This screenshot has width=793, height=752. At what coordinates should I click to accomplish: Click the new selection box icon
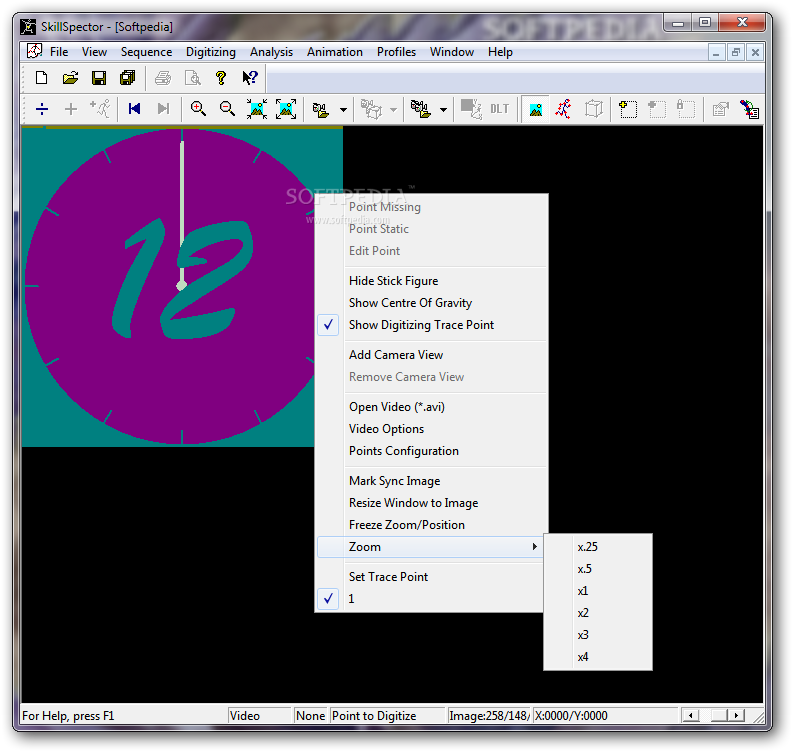coord(628,109)
